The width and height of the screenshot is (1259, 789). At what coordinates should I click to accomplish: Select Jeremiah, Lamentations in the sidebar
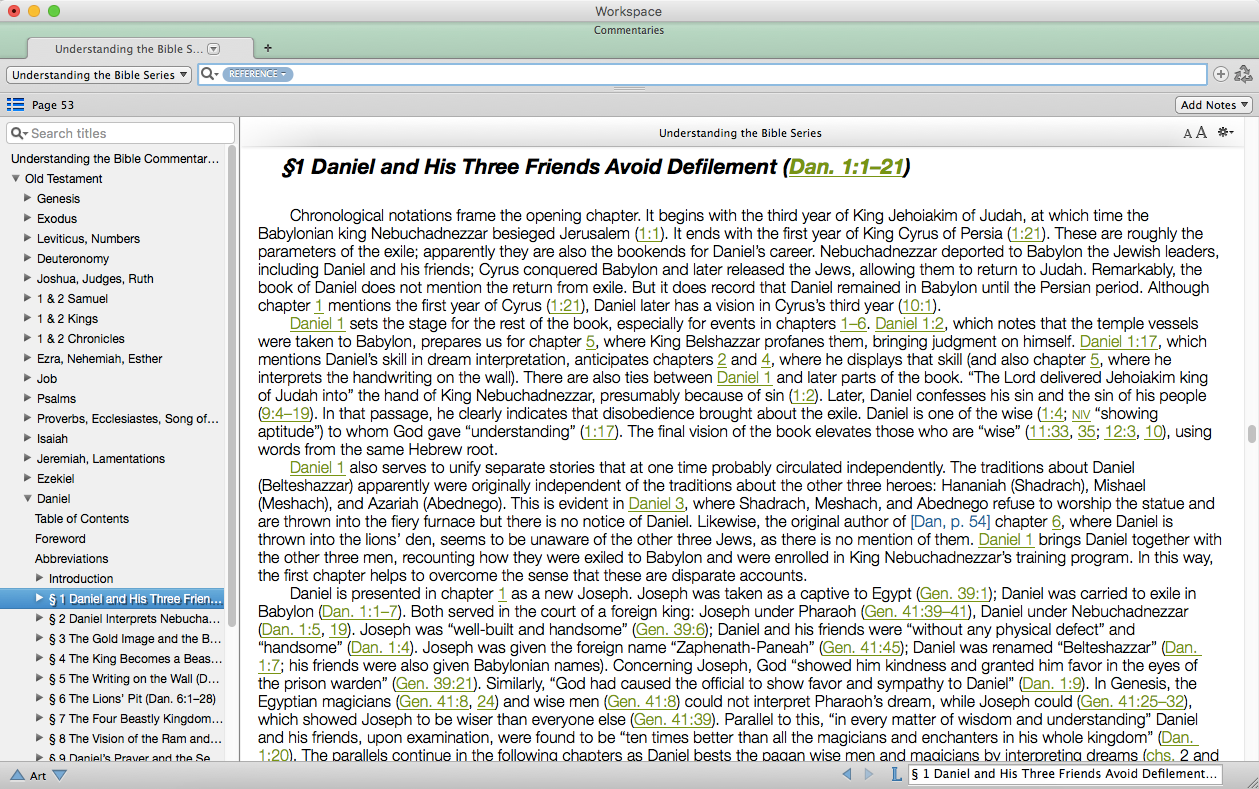101,459
